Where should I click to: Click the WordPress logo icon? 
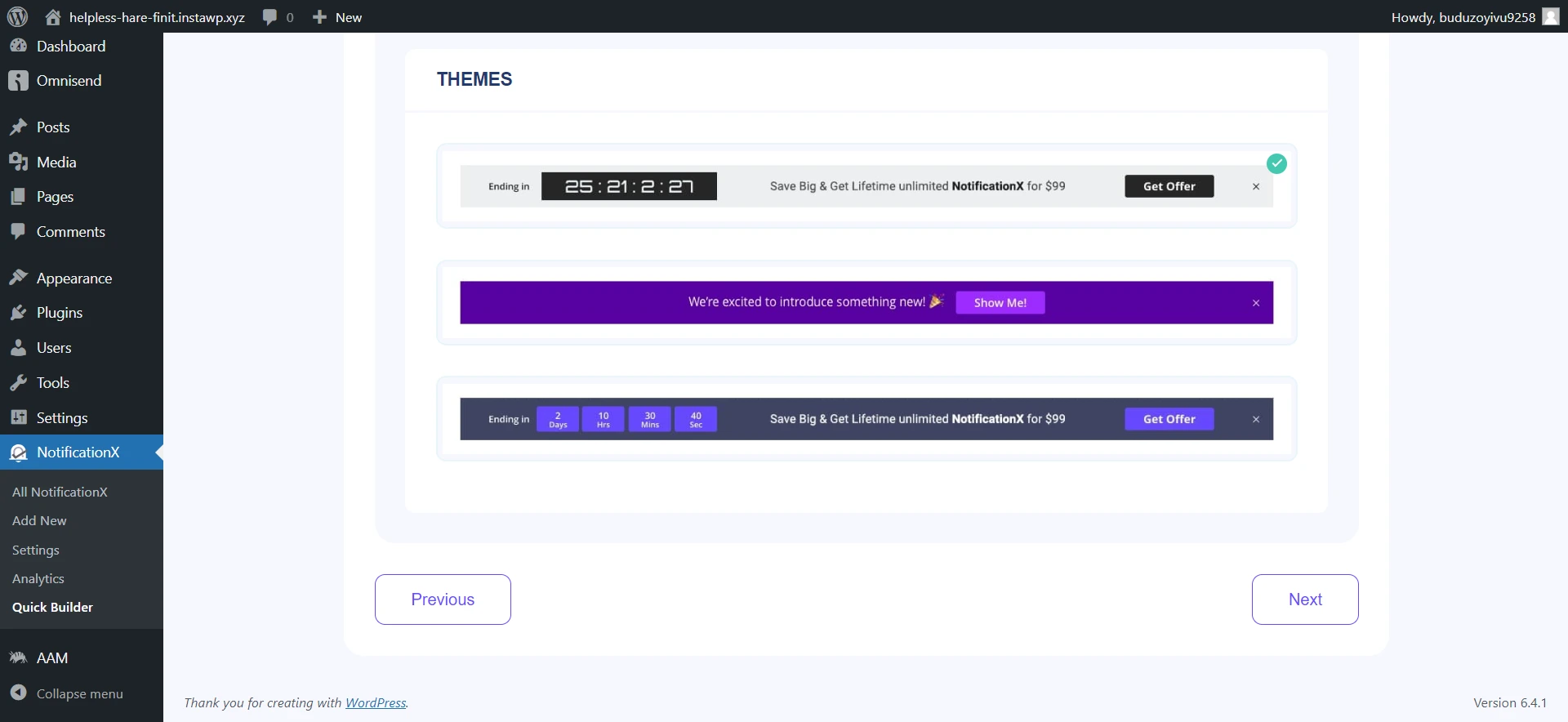[x=17, y=16]
